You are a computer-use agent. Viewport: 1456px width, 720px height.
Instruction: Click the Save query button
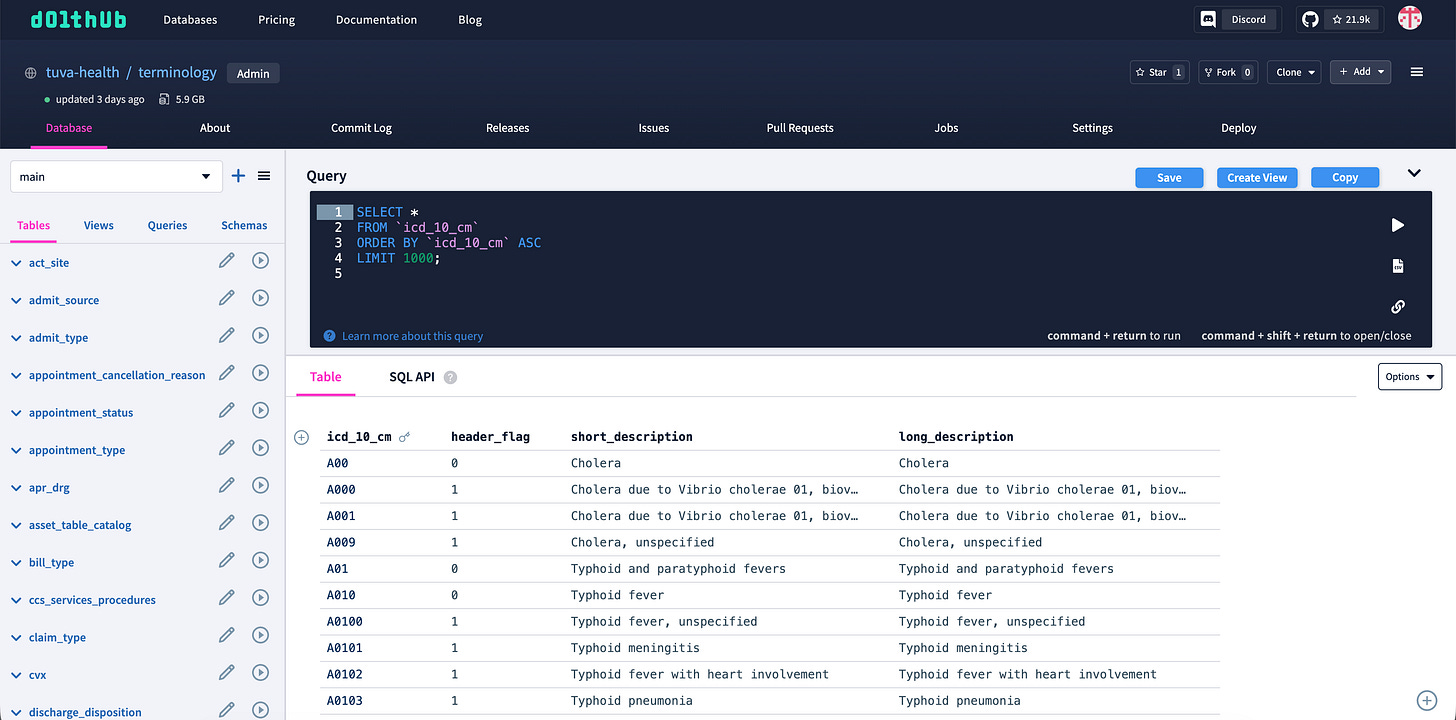pyautogui.click(x=1169, y=177)
